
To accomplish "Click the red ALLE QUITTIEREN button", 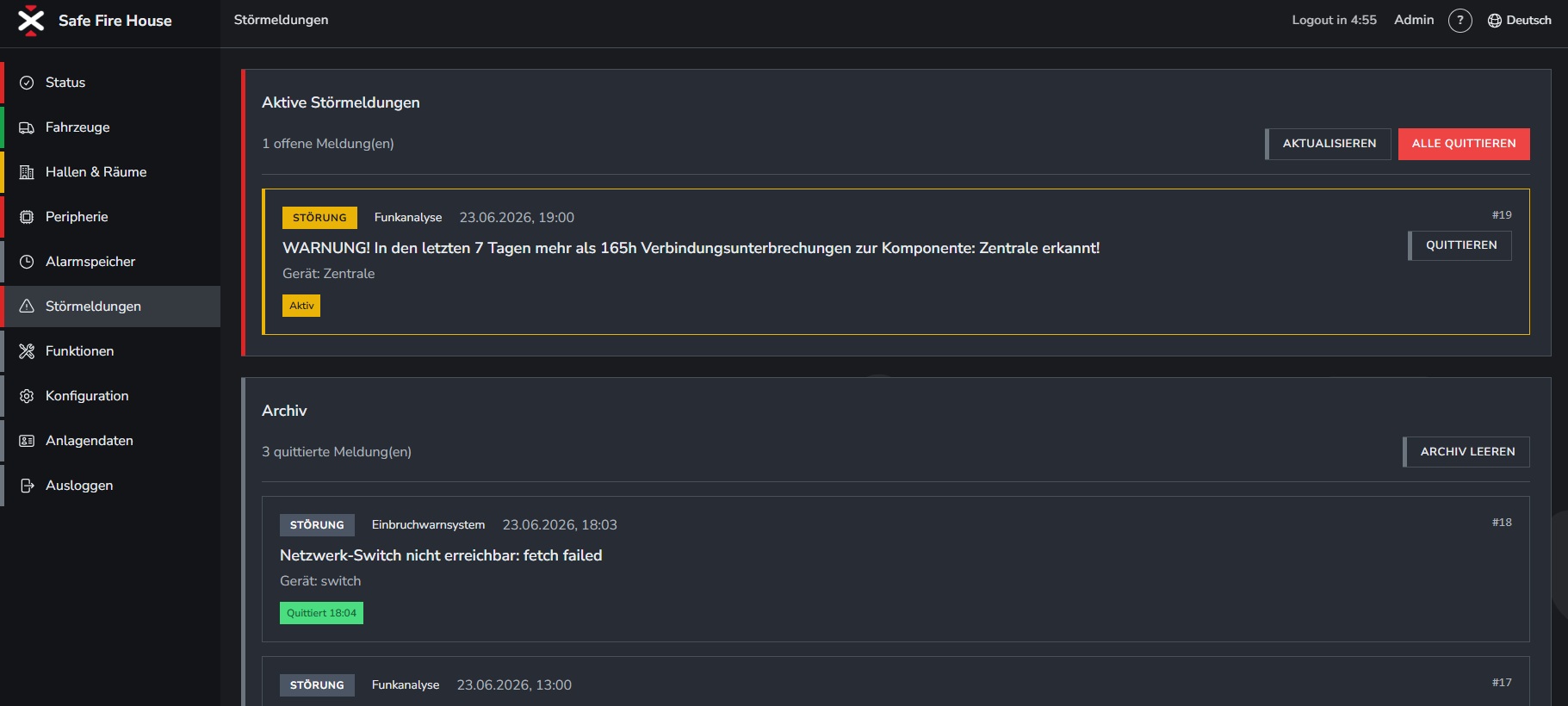I will pos(1464,144).
